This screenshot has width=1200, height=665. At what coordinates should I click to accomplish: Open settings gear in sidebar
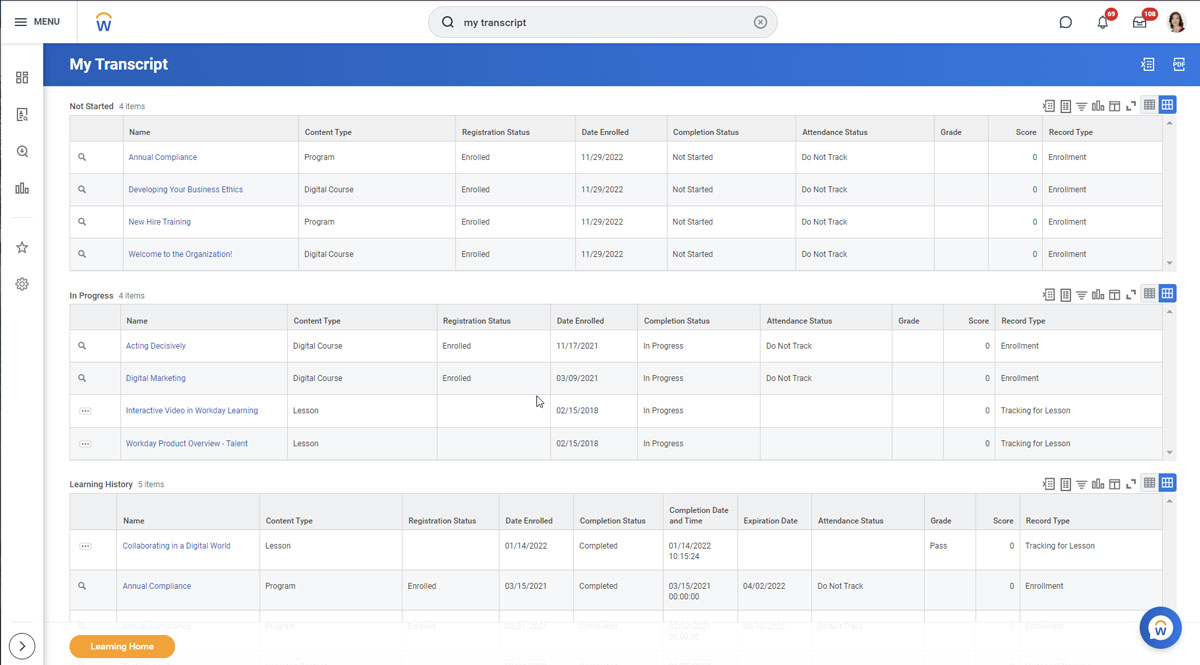point(22,284)
